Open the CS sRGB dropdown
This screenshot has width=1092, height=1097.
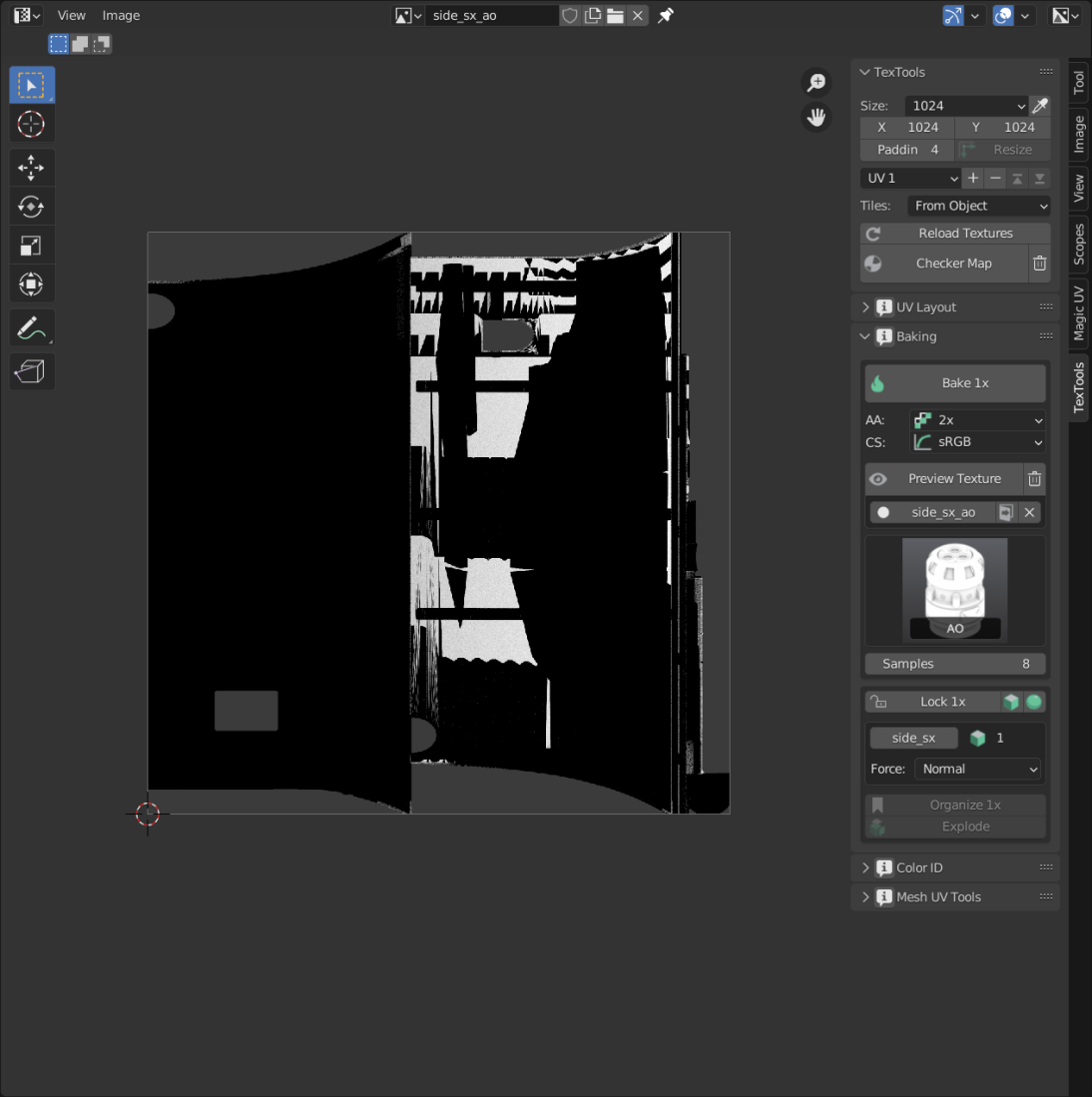(x=977, y=442)
